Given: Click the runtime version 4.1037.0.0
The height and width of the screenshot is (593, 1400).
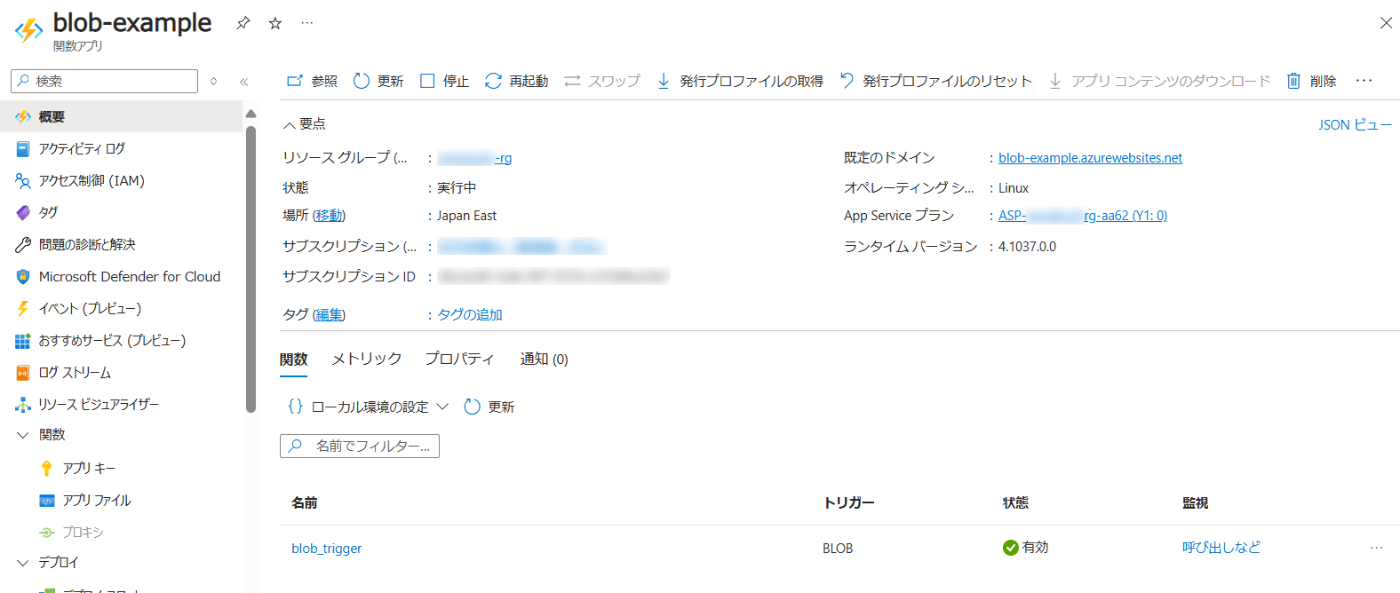Looking at the screenshot, I should pos(1027,245).
